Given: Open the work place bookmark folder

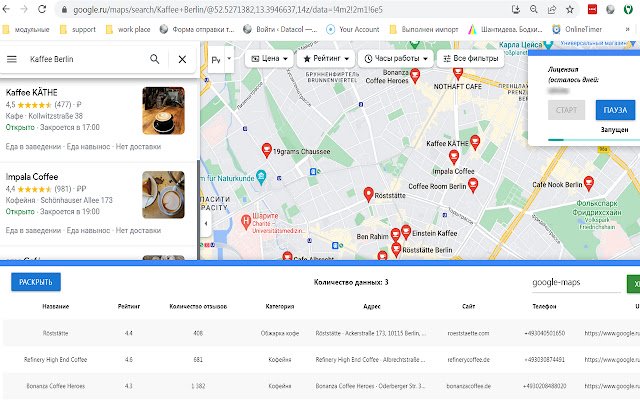Looking at the screenshot, I should click(x=128, y=29).
